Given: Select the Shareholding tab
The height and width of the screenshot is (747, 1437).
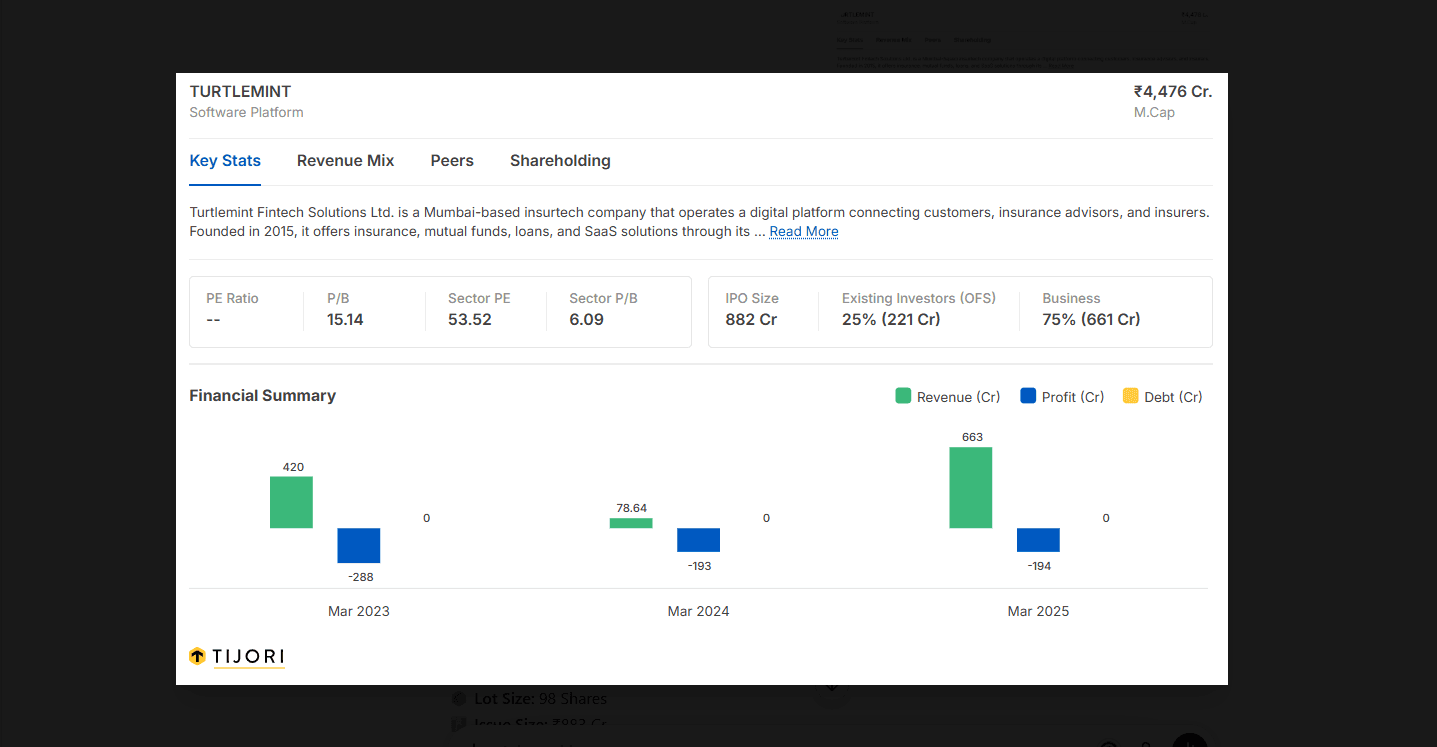Looking at the screenshot, I should click(560, 160).
